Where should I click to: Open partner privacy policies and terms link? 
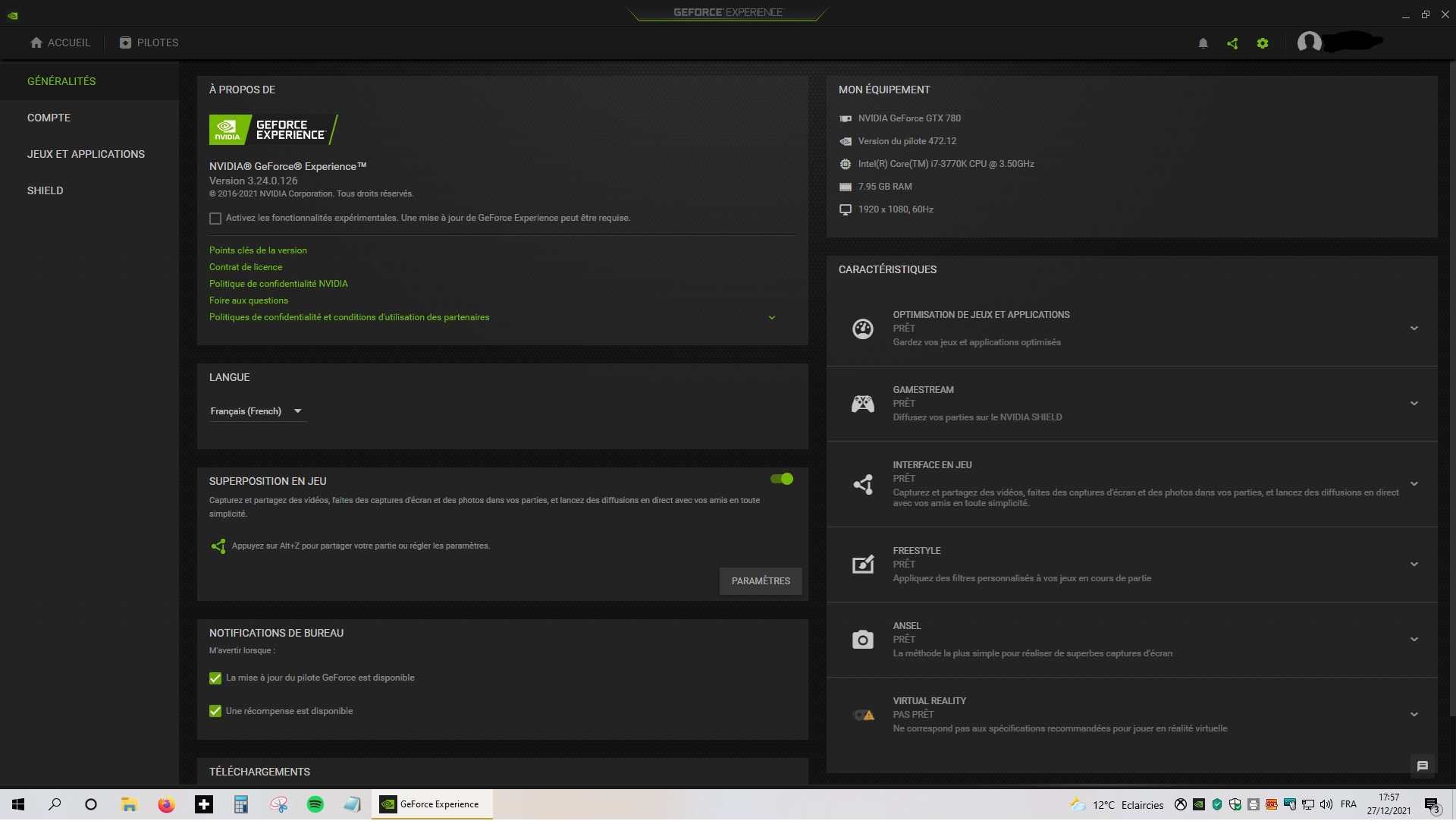(x=349, y=317)
